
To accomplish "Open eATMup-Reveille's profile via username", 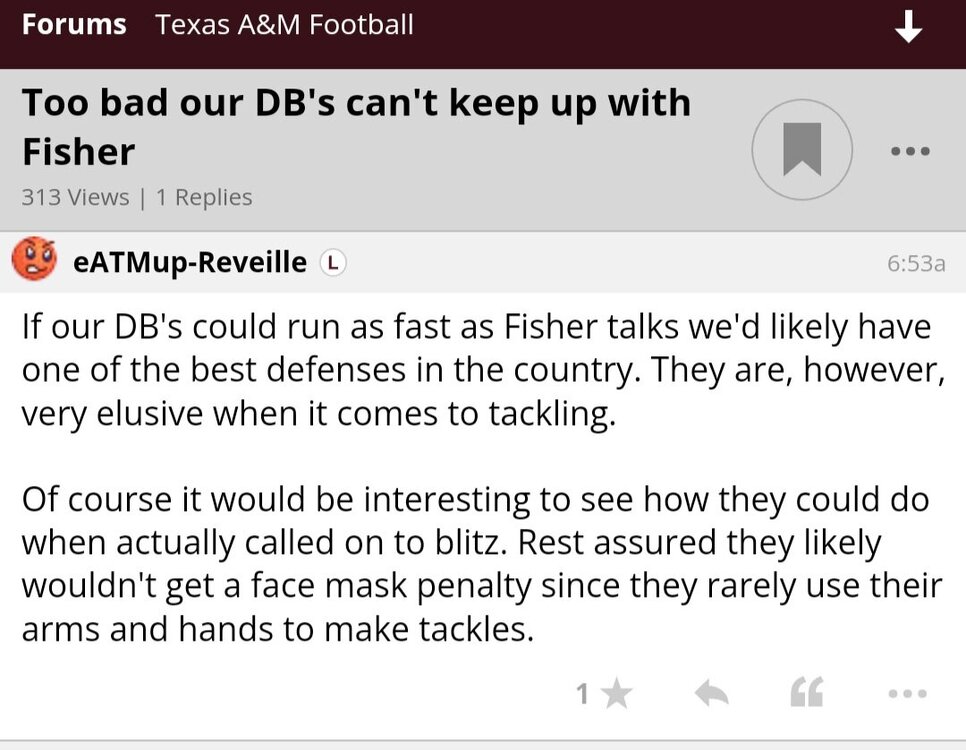I will [190, 262].
